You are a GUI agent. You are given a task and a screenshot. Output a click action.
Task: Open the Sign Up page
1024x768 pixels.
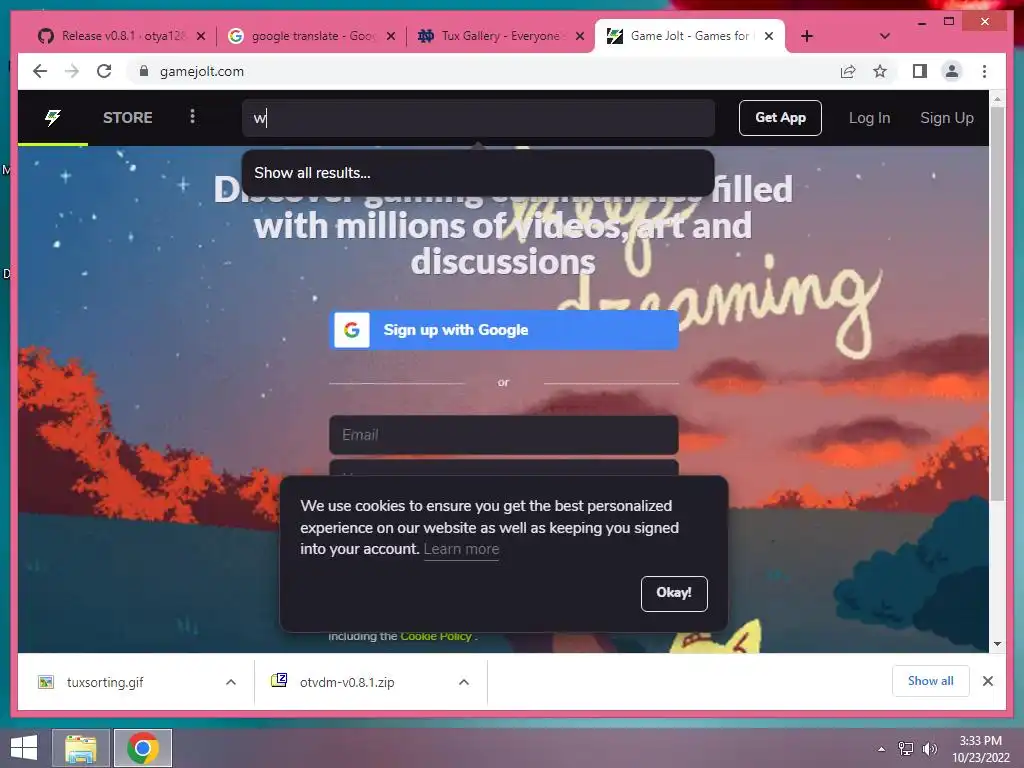point(946,118)
